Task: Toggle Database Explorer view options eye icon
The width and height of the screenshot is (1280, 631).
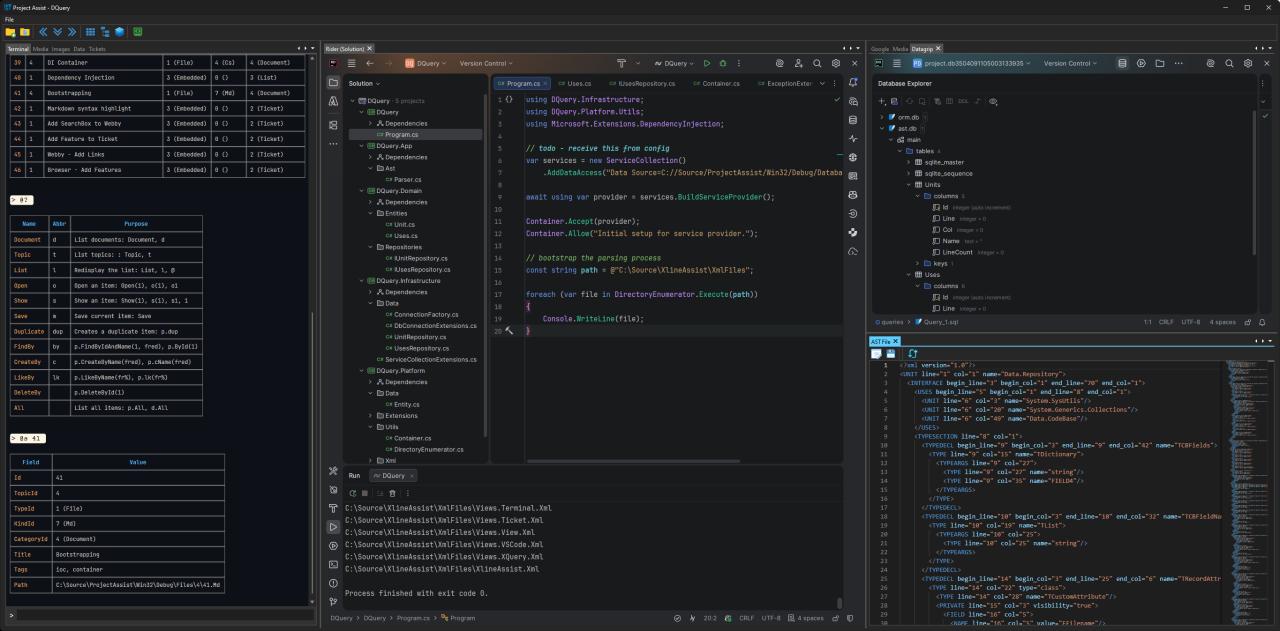Action: pos(993,101)
